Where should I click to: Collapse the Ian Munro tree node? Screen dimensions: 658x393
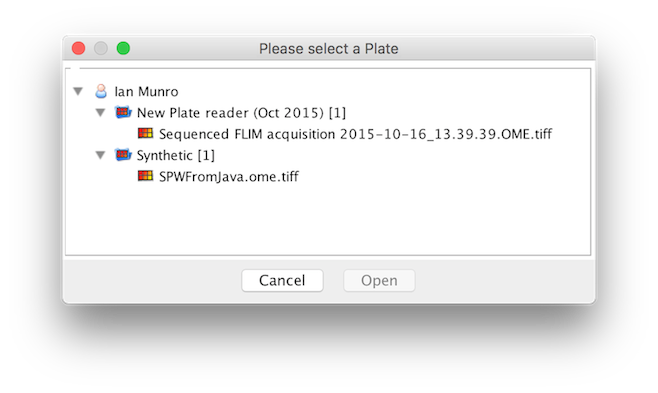tap(78, 91)
